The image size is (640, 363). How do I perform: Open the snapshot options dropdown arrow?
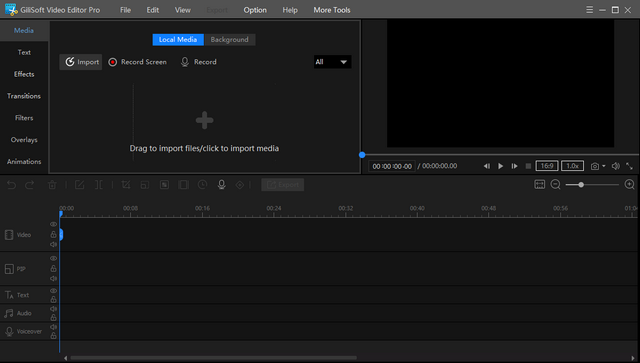click(x=604, y=166)
